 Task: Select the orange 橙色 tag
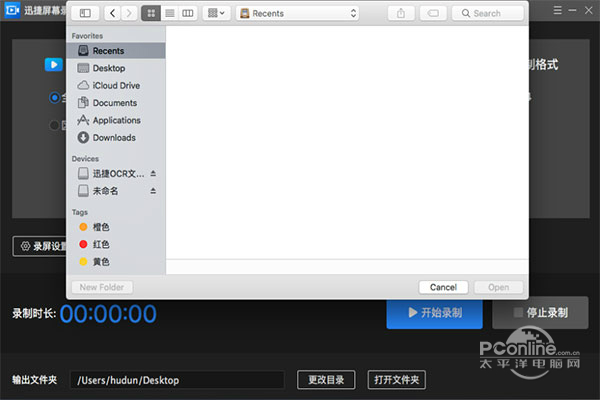94,227
